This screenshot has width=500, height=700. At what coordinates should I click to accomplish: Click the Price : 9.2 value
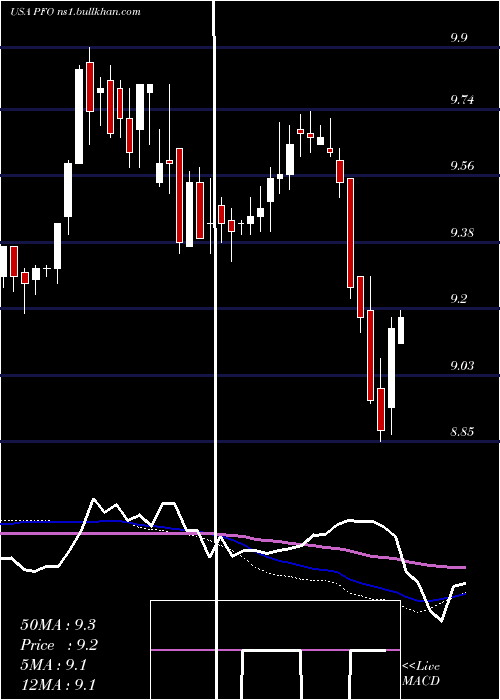click(x=59, y=645)
